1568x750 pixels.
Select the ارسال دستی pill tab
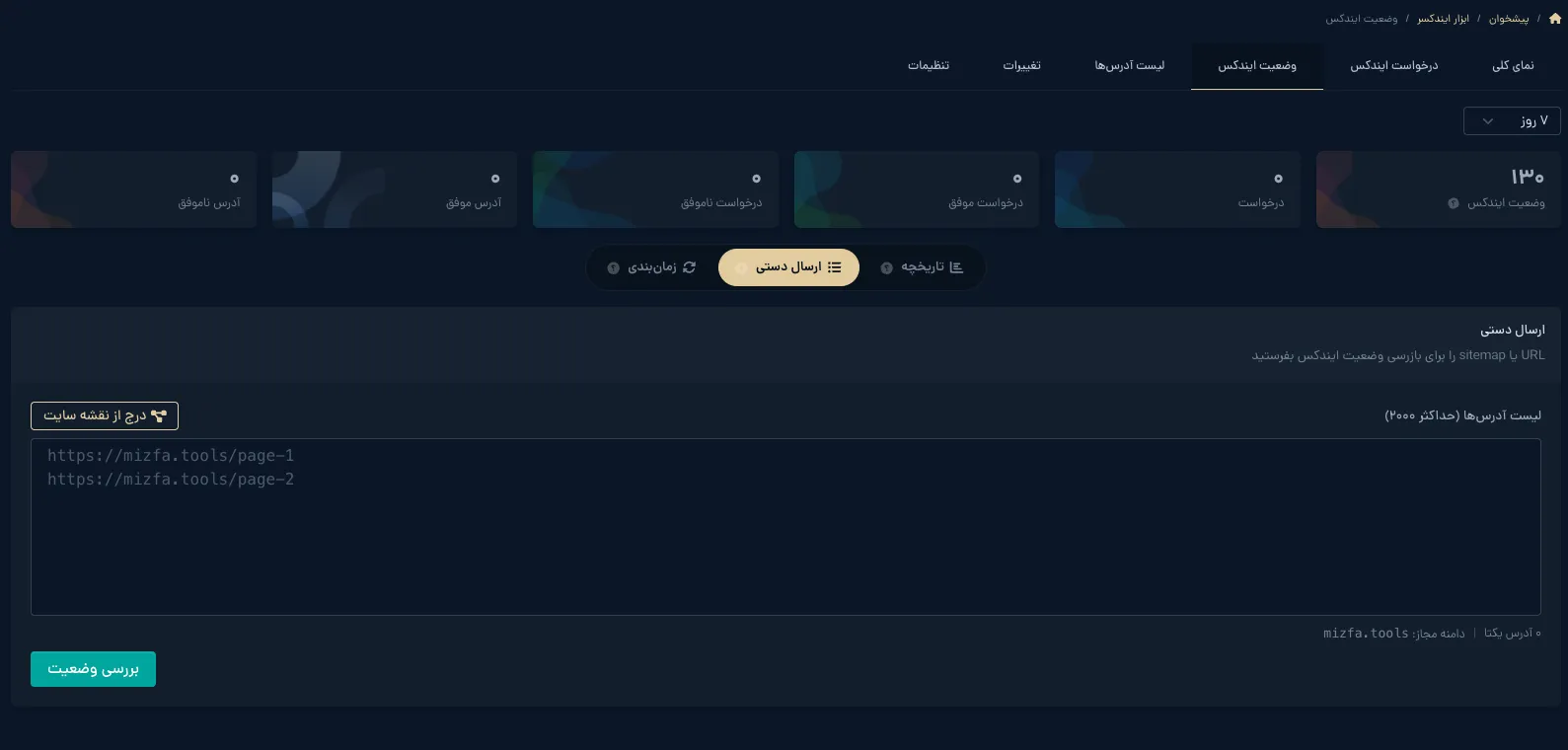788,267
